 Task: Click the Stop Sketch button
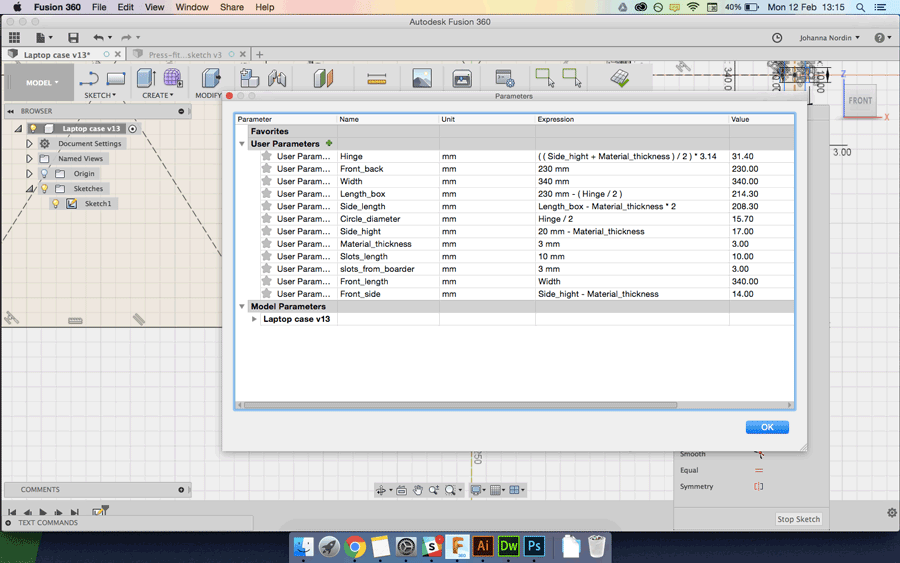798,519
